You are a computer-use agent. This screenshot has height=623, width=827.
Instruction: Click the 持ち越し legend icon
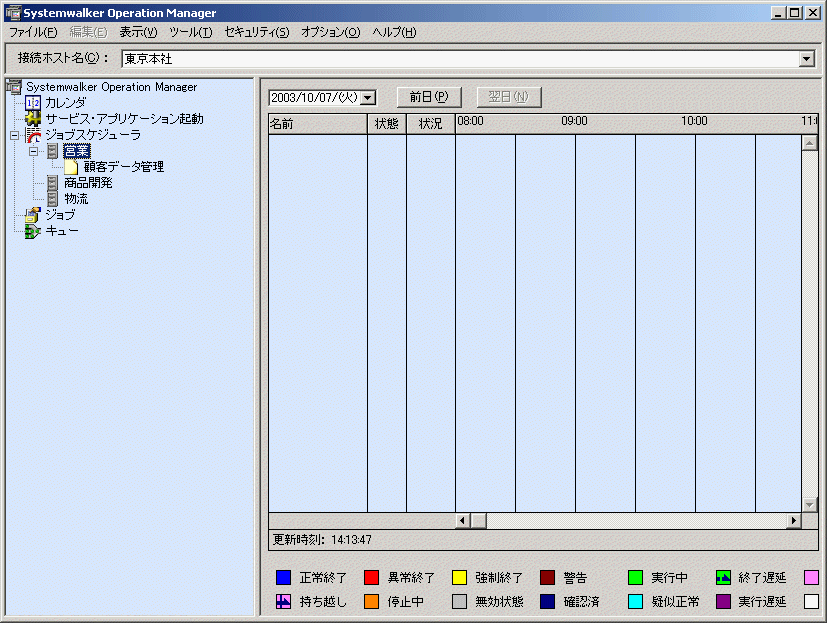point(283,601)
